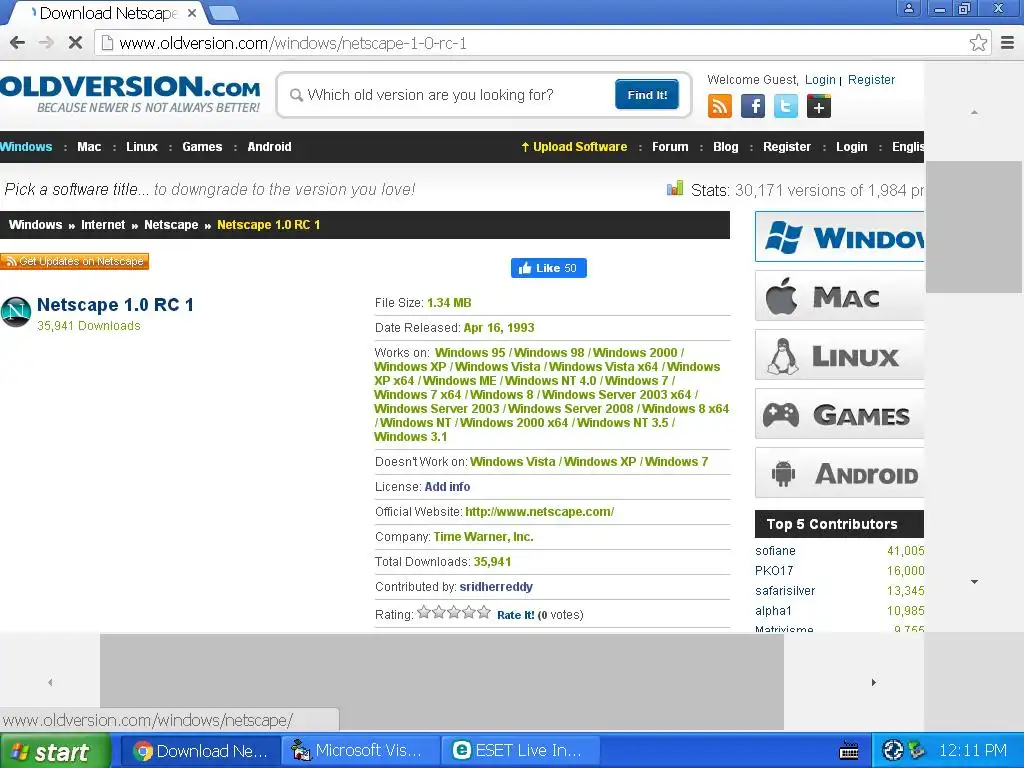Click the Google Plus icon in header
The width and height of the screenshot is (1024, 768).
(819, 106)
